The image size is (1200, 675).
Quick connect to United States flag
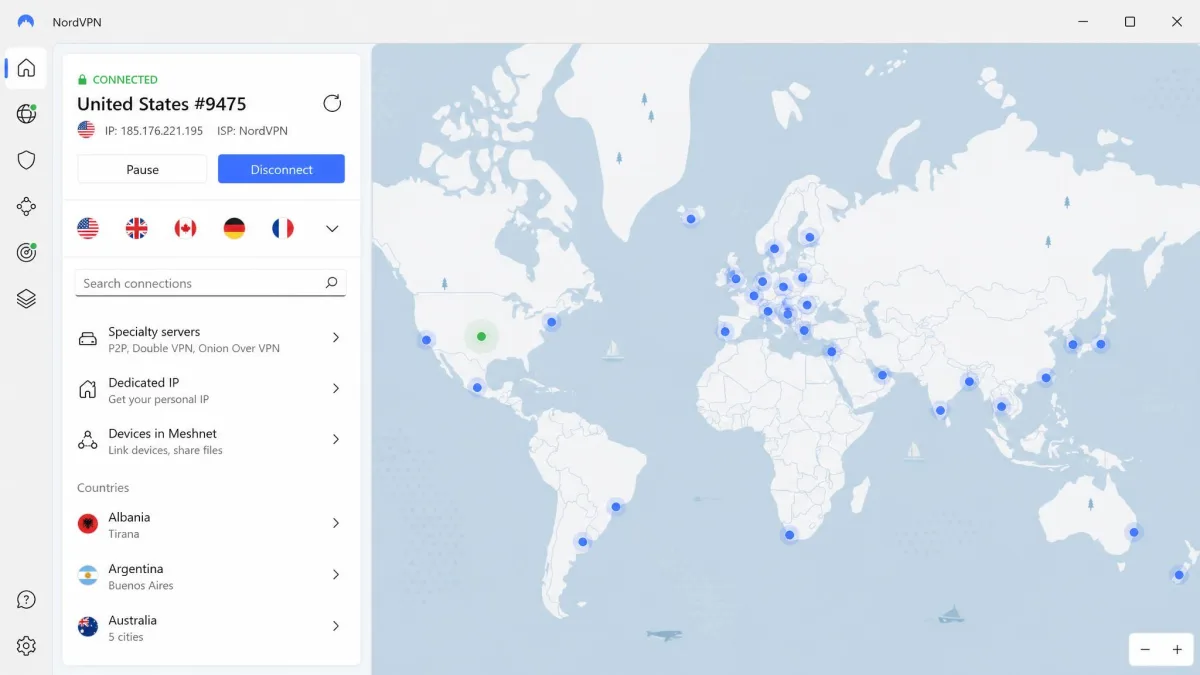[x=88, y=229]
